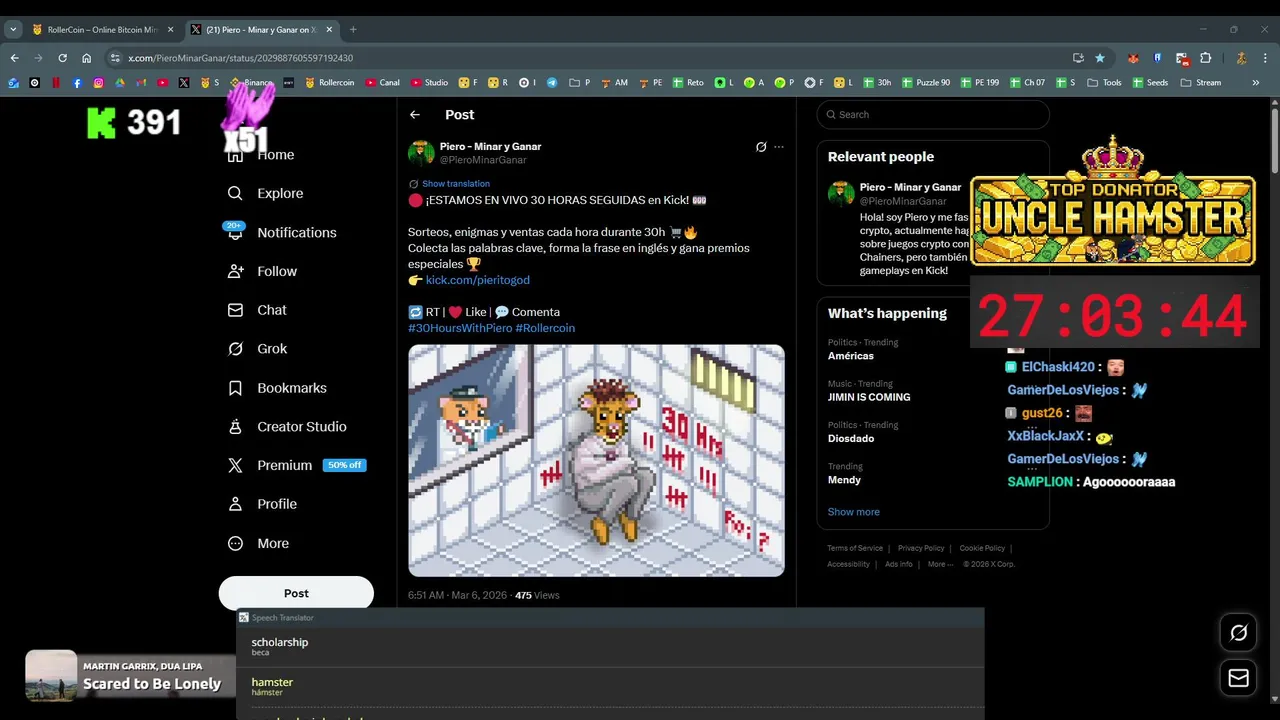The height and width of the screenshot is (720, 1280).
Task: Click the page's vertical scrollbar
Action: (x=1274, y=140)
